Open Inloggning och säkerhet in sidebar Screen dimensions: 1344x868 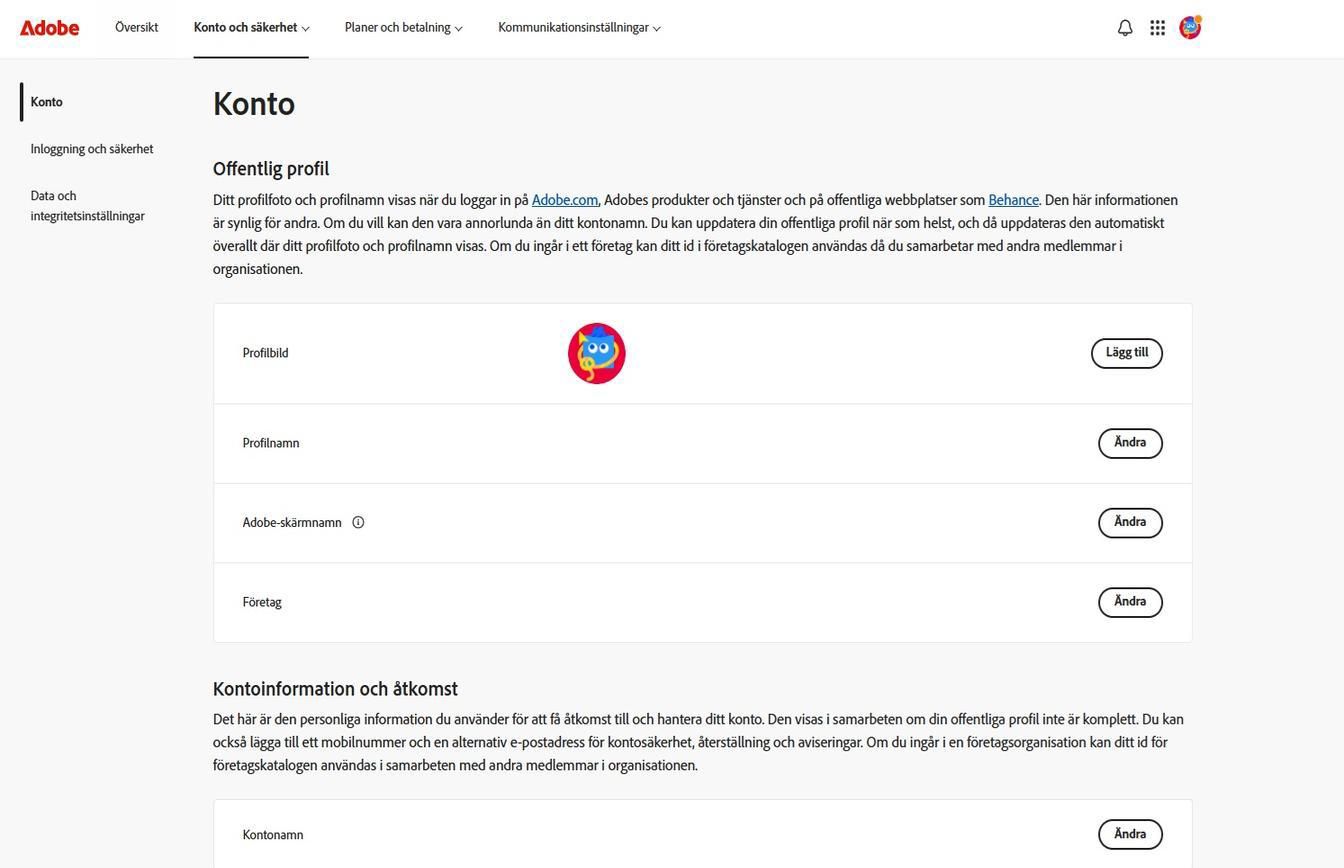(x=92, y=149)
